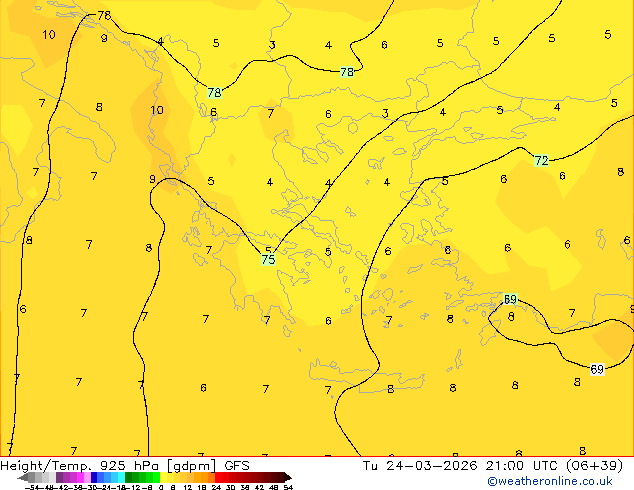Select the forecast date Tu 24-03-2026
This screenshot has width=634, height=490.
[x=420, y=466]
